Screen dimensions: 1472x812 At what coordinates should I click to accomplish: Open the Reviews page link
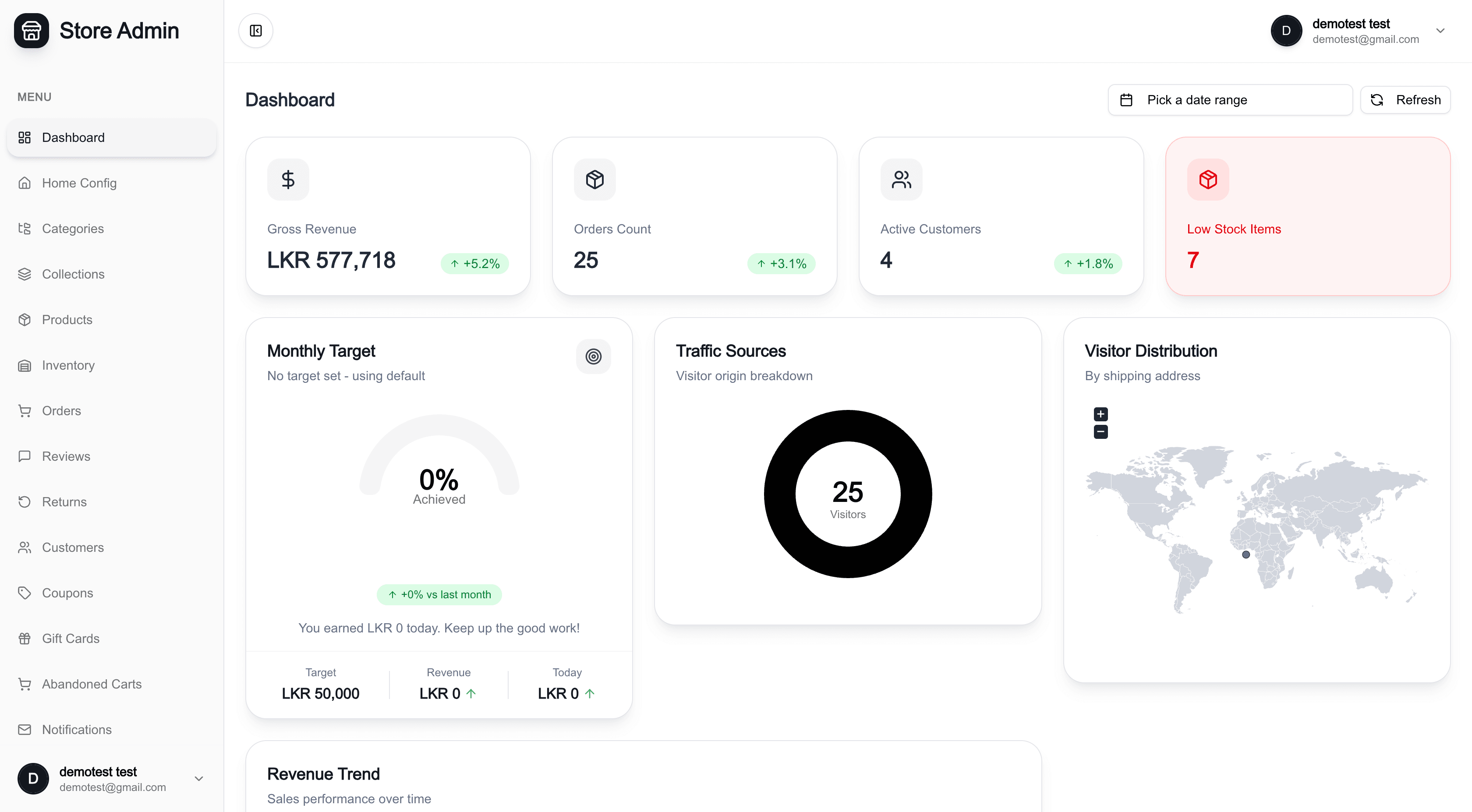pos(66,456)
